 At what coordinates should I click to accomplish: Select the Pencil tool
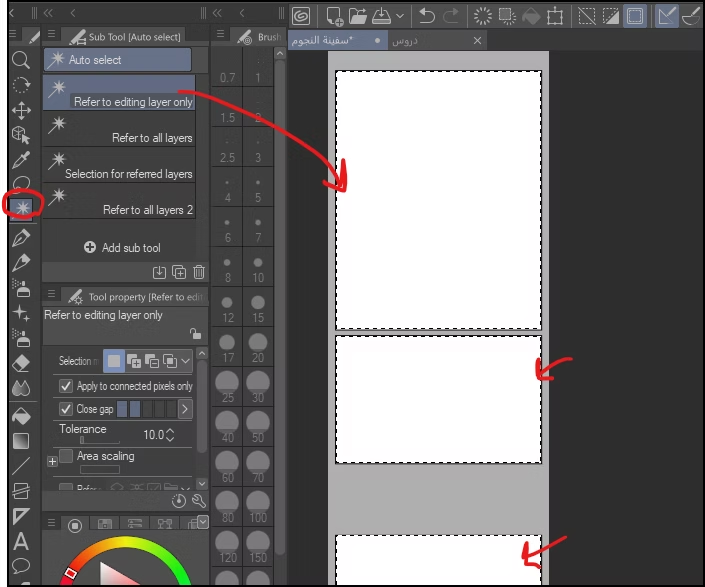(21, 262)
